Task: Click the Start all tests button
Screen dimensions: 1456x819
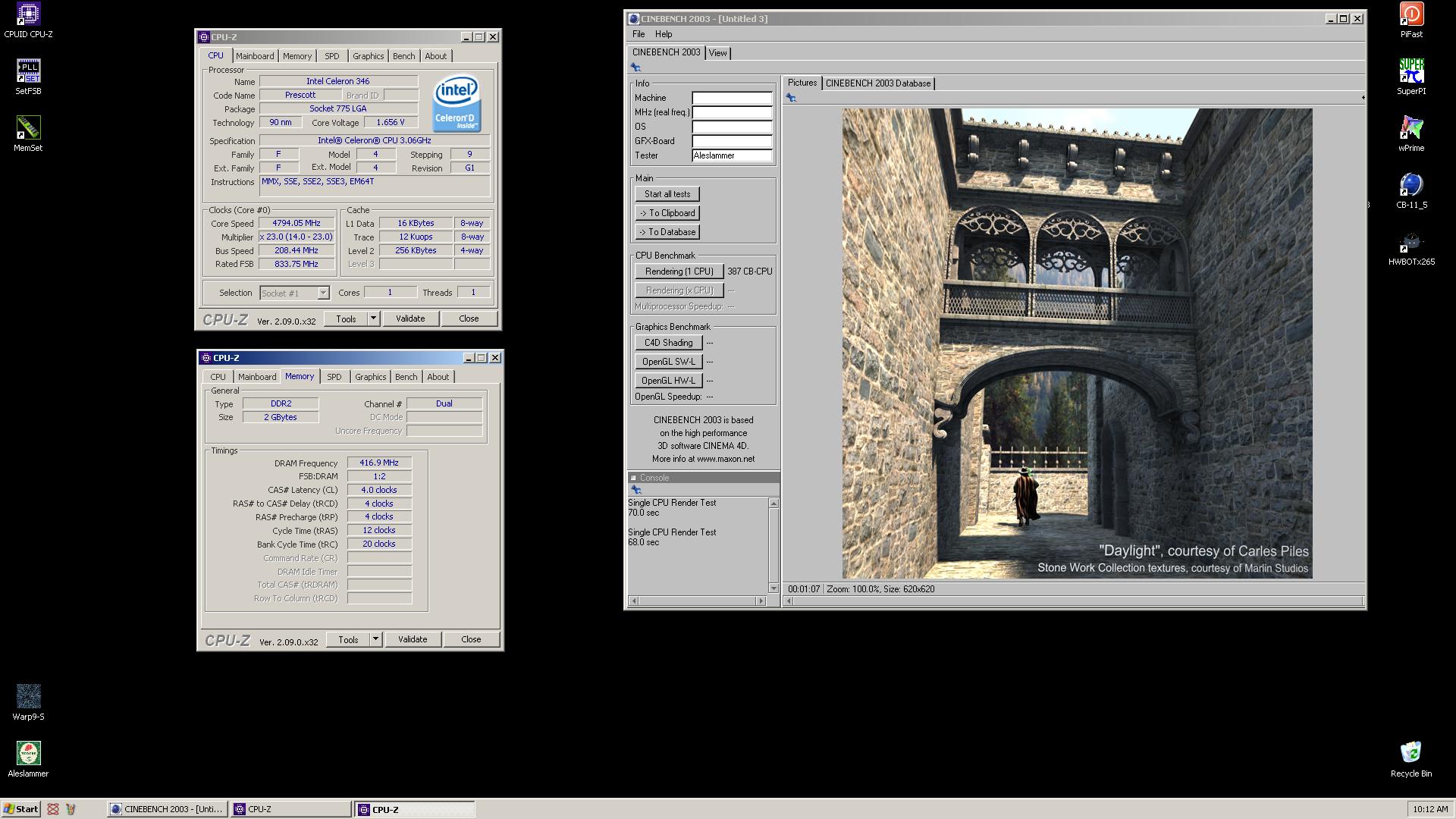Action: [667, 194]
